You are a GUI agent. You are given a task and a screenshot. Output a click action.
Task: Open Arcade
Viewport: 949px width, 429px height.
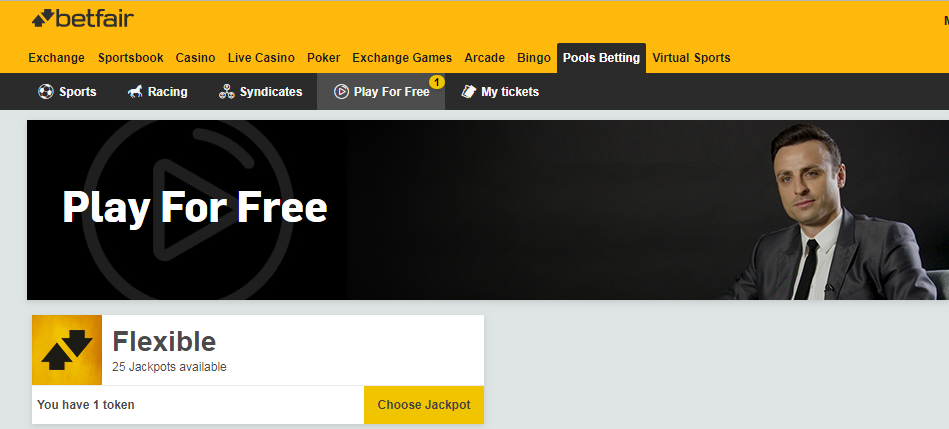(485, 58)
